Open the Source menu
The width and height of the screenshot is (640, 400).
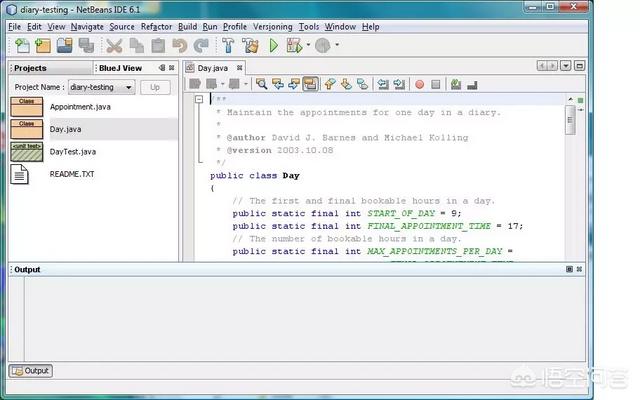[x=122, y=27]
